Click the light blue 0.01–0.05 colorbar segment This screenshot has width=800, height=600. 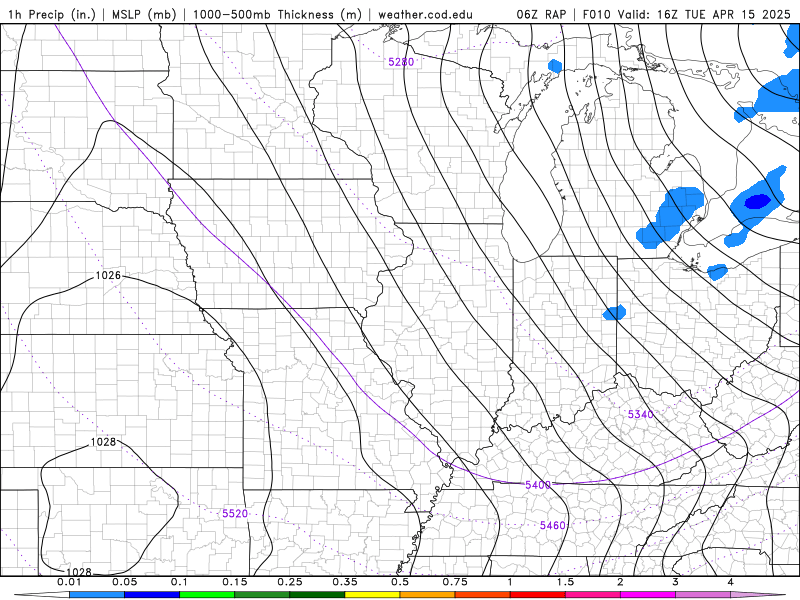coord(97,595)
